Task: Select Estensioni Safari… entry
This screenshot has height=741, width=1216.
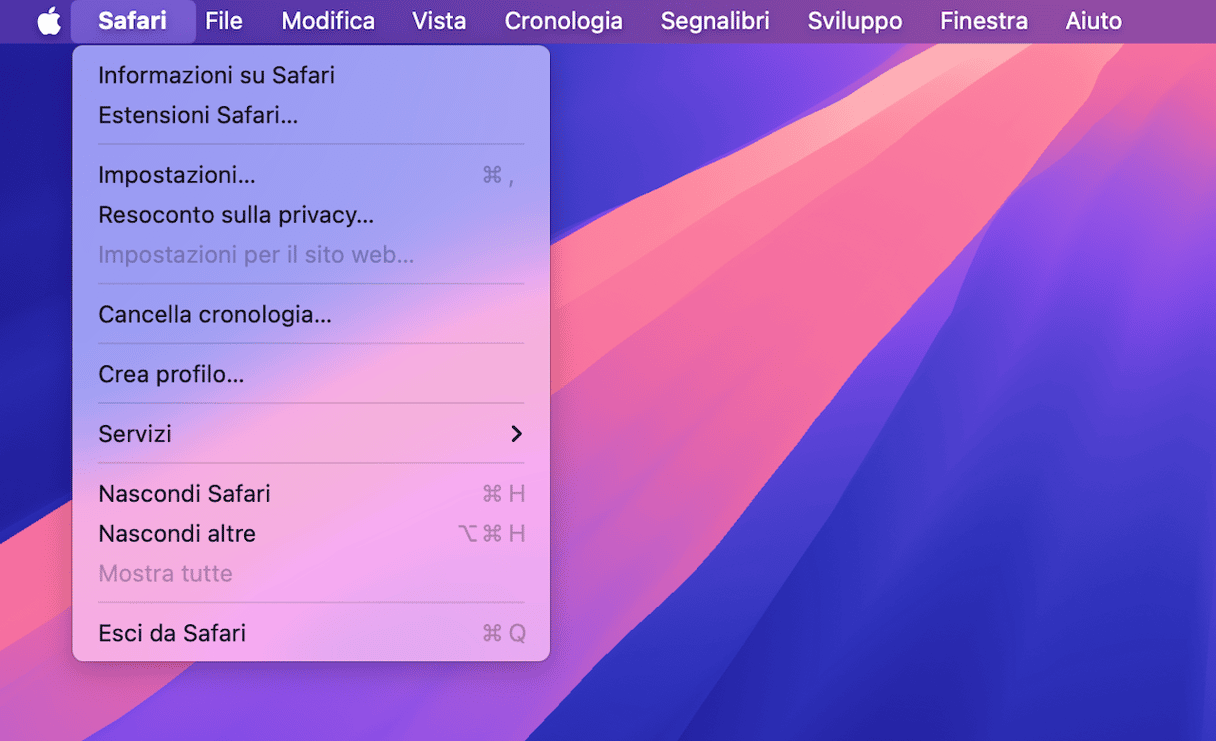Action: [x=311, y=115]
